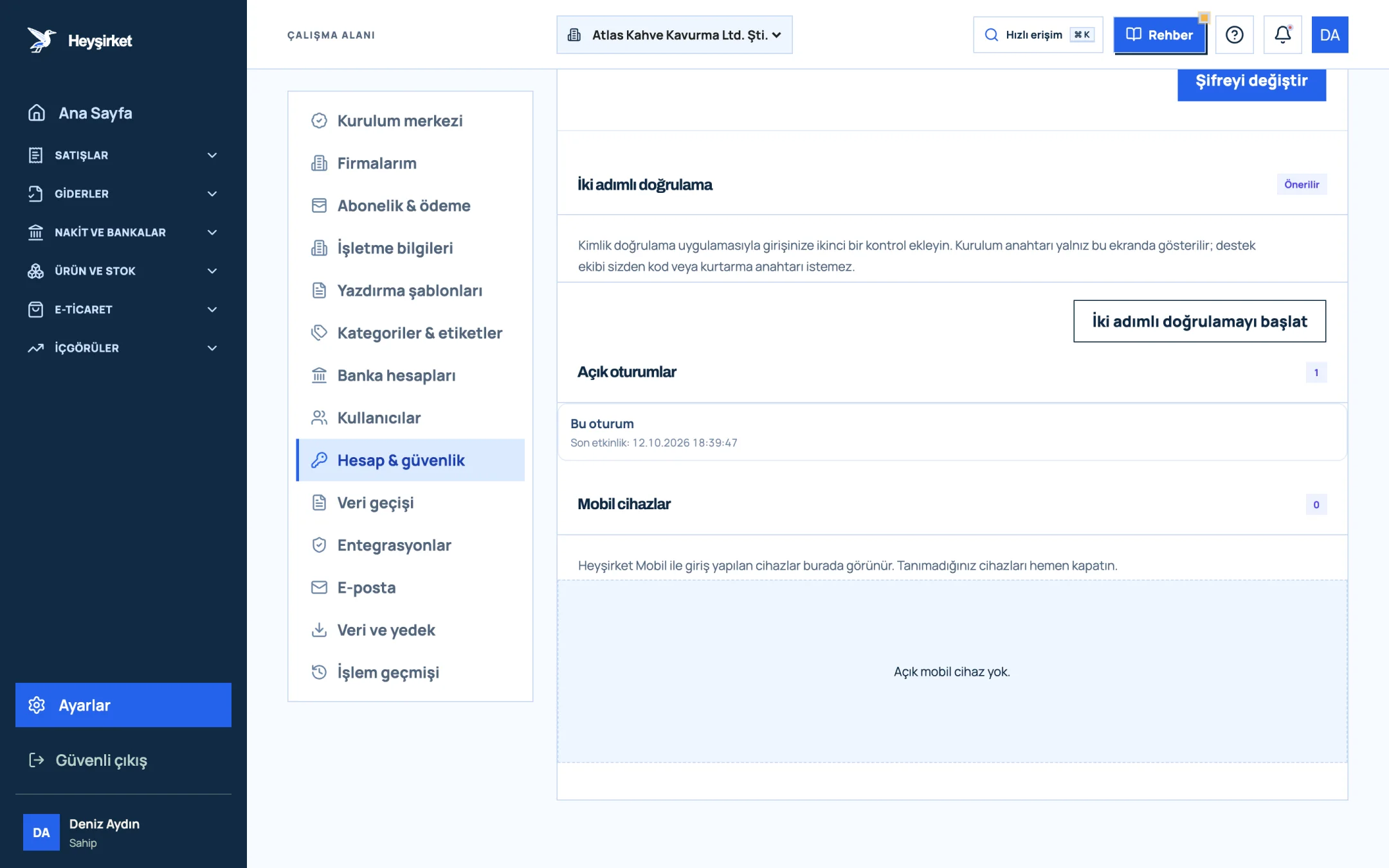Click the Heyşirket bird logo
This screenshot has width=1389, height=868.
(x=42, y=40)
